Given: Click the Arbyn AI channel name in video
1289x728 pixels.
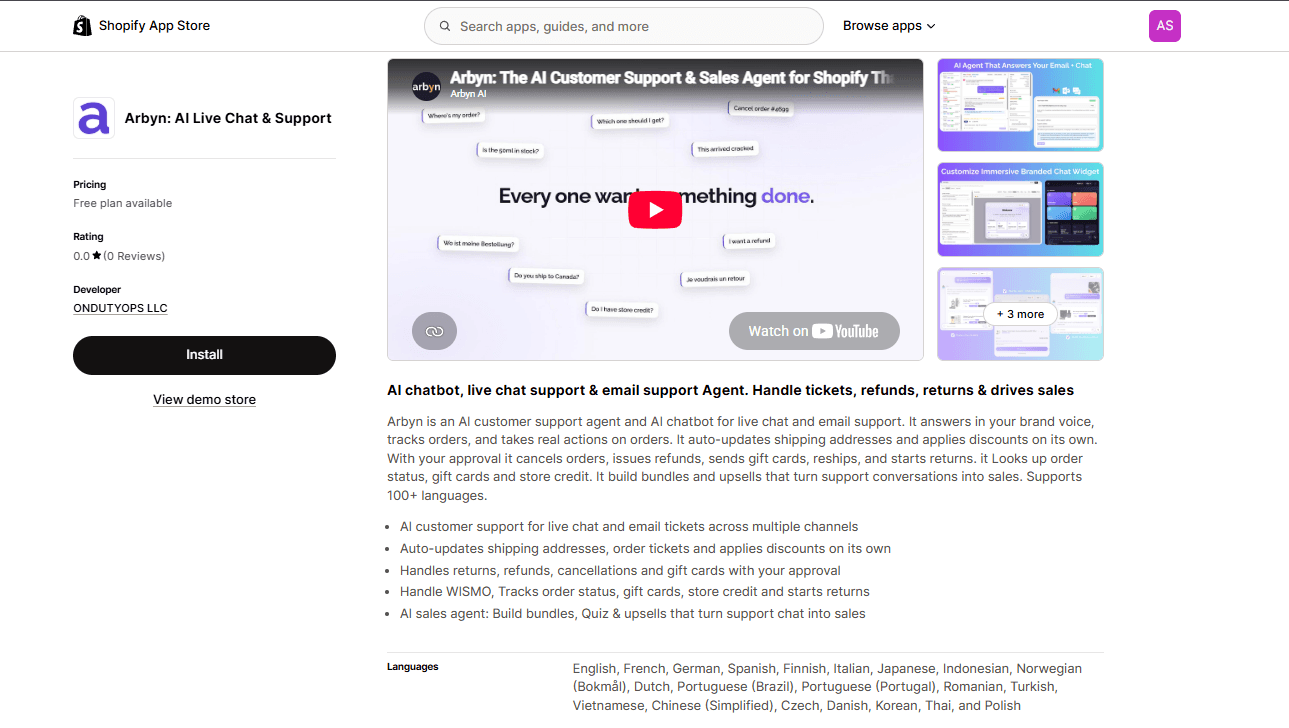Looking at the screenshot, I should point(470,94).
